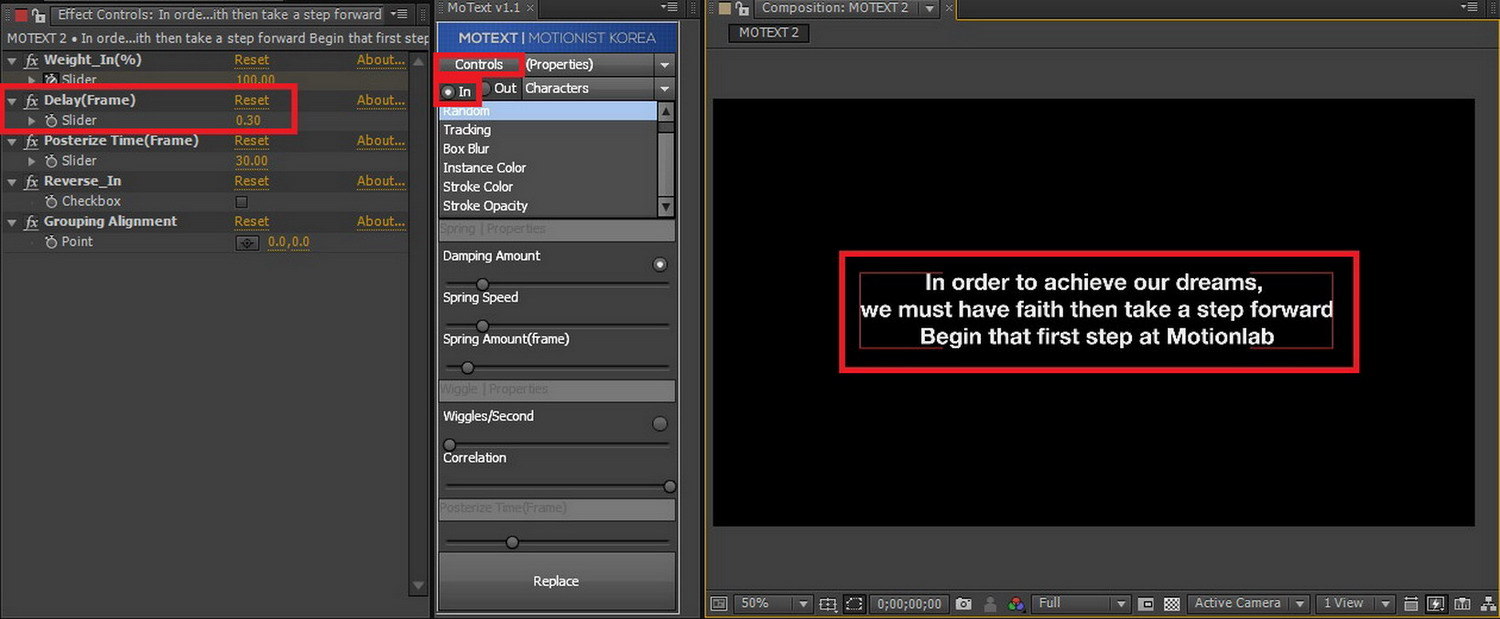This screenshot has width=1500, height=619.
Task: Click the MOTEXT 2 composition tab
Action: [x=769, y=33]
